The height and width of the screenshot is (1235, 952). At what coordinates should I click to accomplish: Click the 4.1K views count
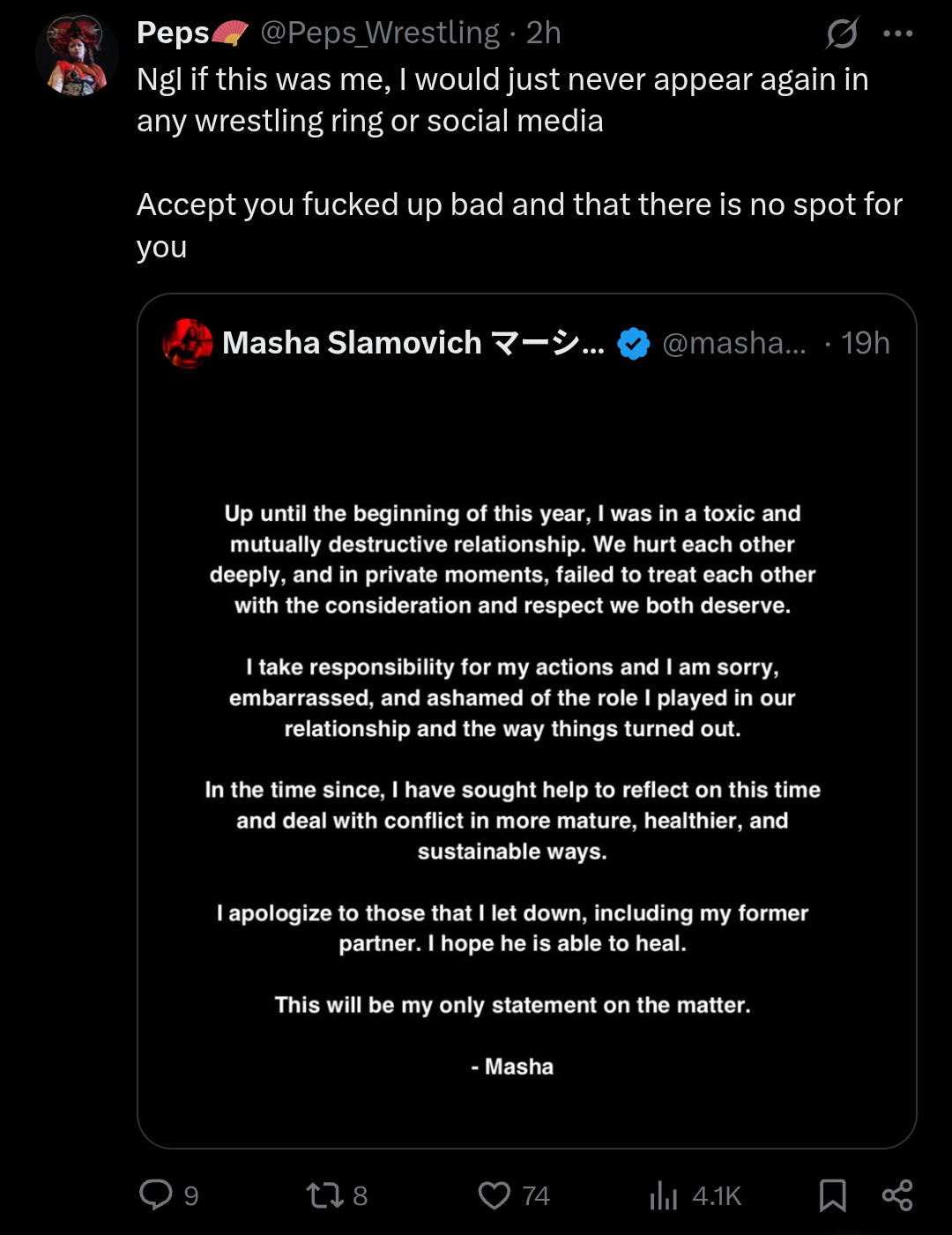[x=717, y=1196]
